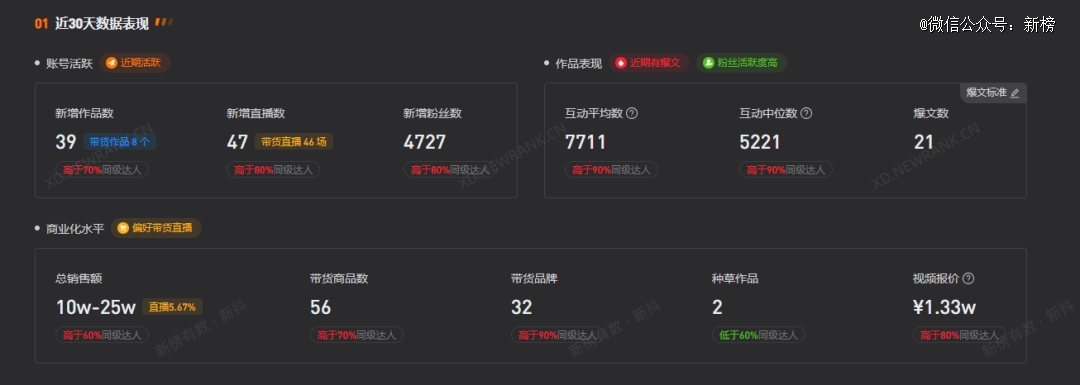The width and height of the screenshot is (1080, 385).
Task: Click the orange icon in 近期活跃 tag
Action: point(111,63)
